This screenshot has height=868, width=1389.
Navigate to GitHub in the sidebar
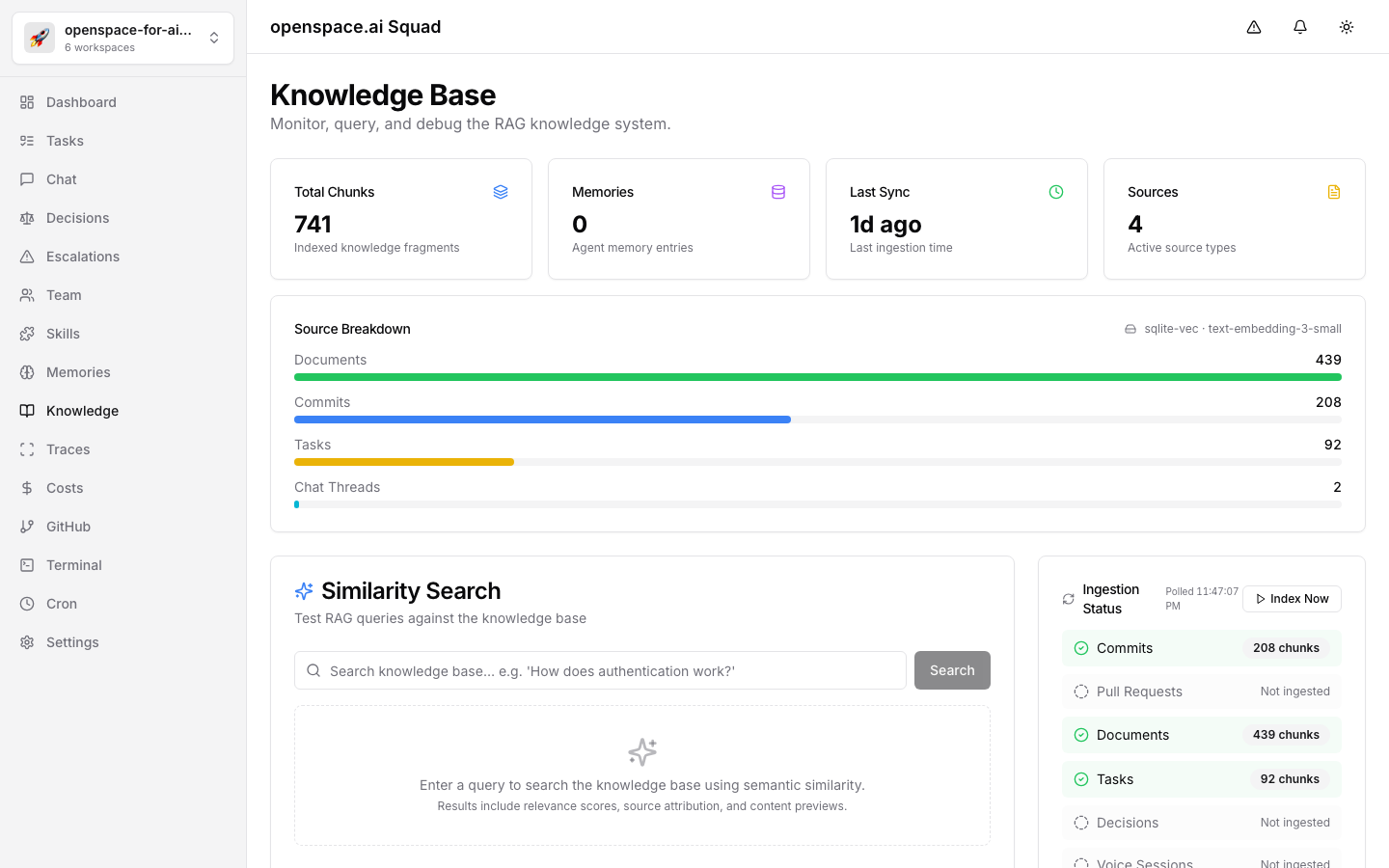tap(68, 527)
